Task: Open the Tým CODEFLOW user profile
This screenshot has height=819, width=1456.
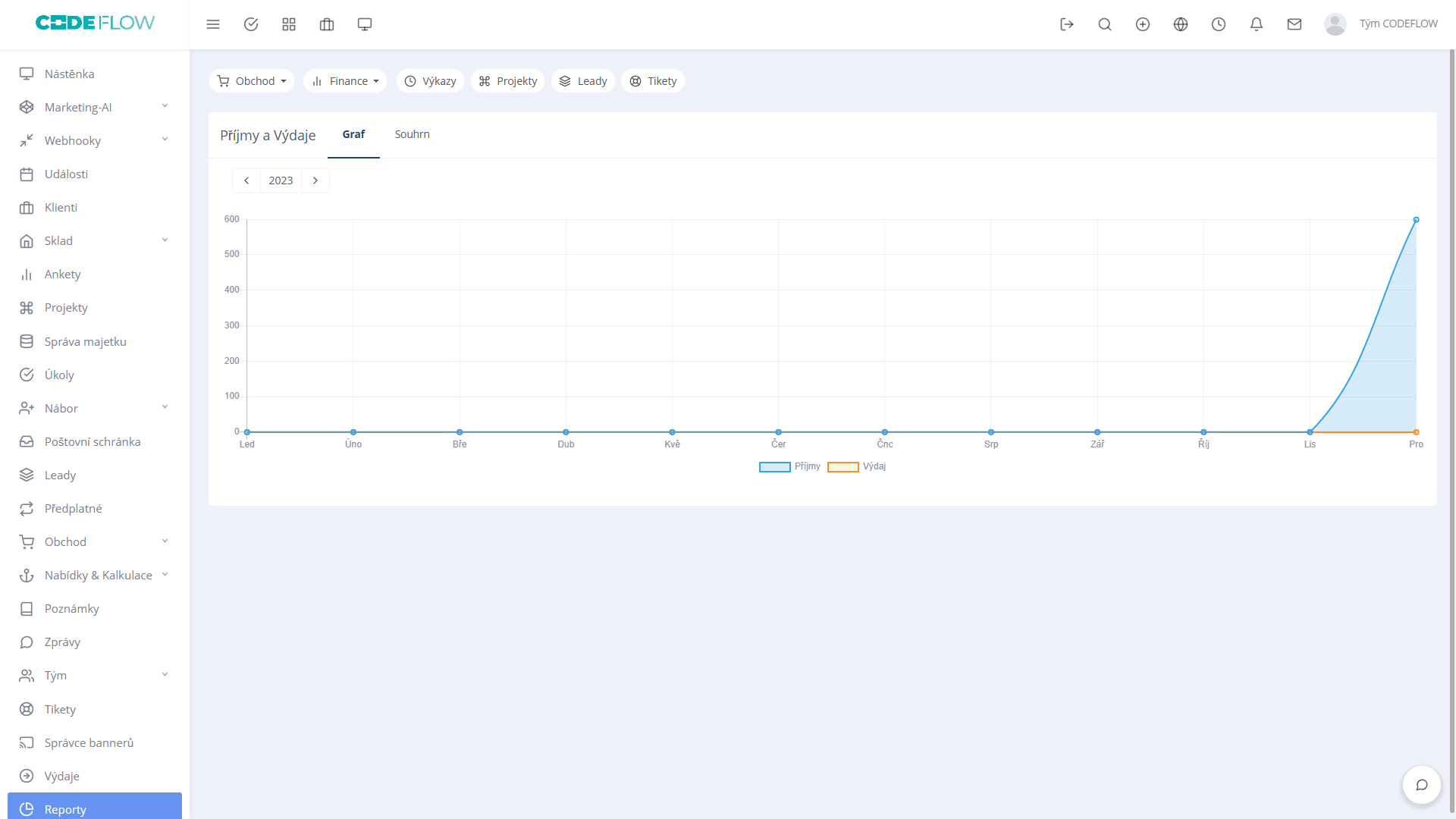Action: coord(1381,24)
